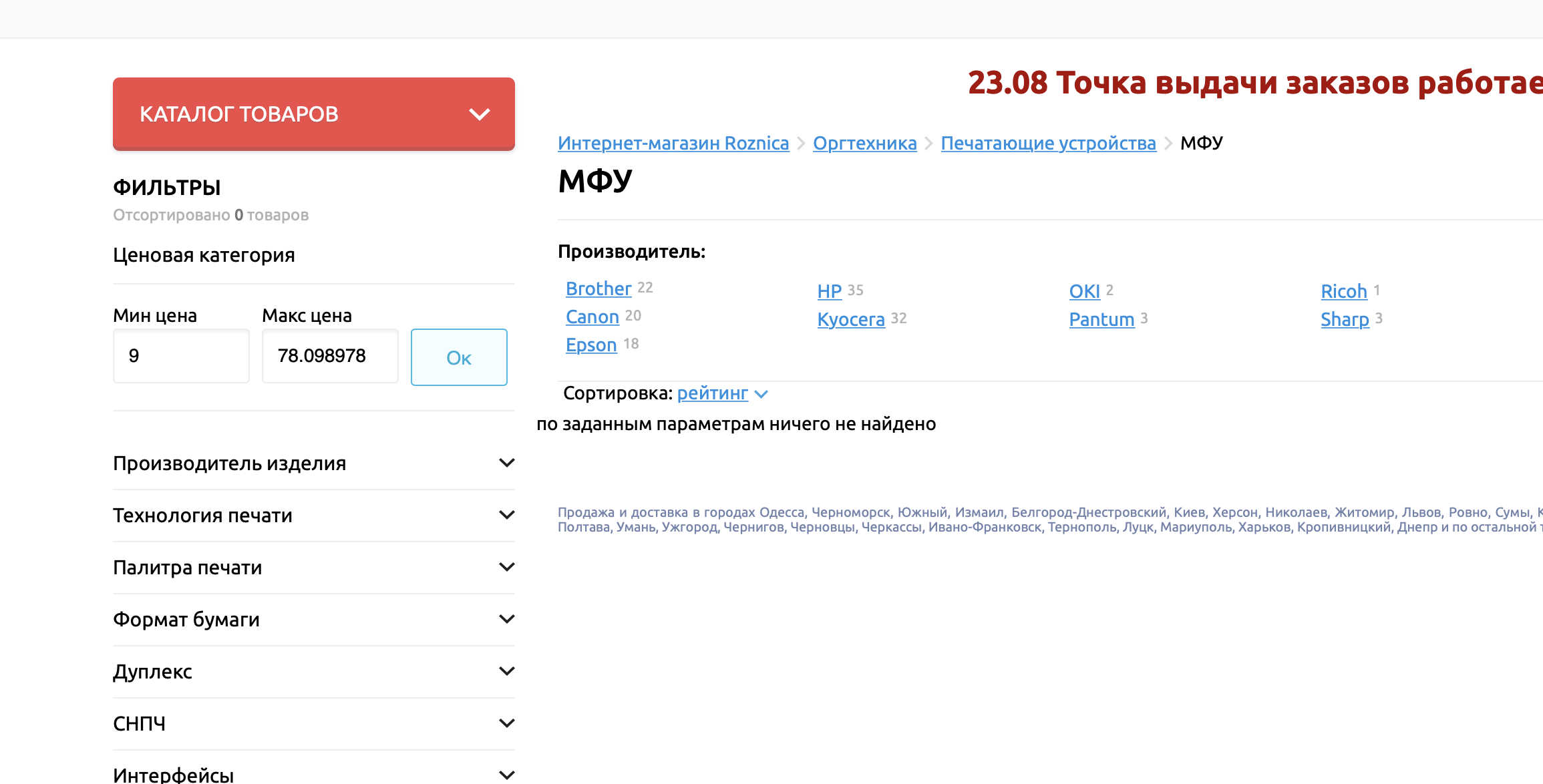Open the КАТАЛОГ ТОВАРОВ dropdown menu
The image size is (1543, 784).
click(313, 114)
